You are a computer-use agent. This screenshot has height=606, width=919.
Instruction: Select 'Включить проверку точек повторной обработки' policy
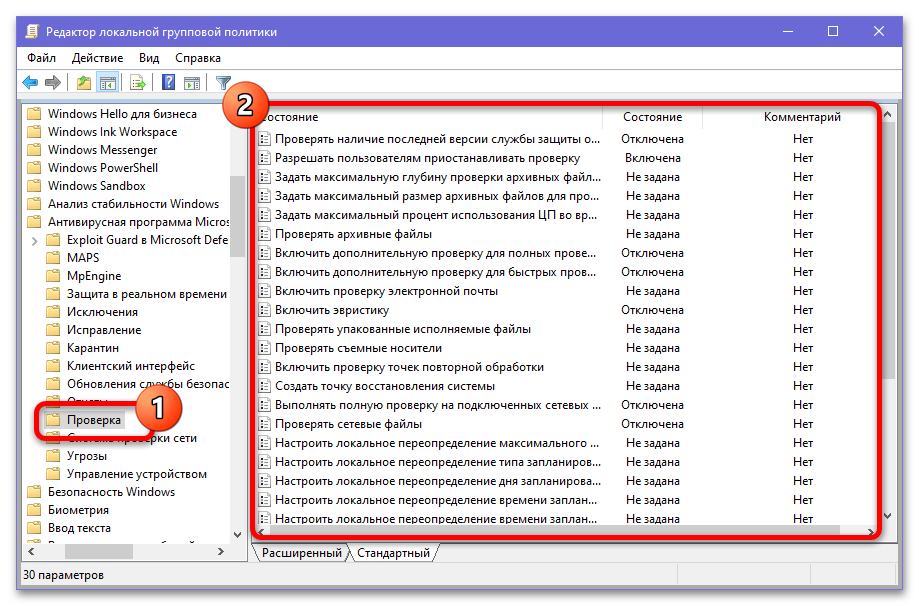tap(409, 367)
